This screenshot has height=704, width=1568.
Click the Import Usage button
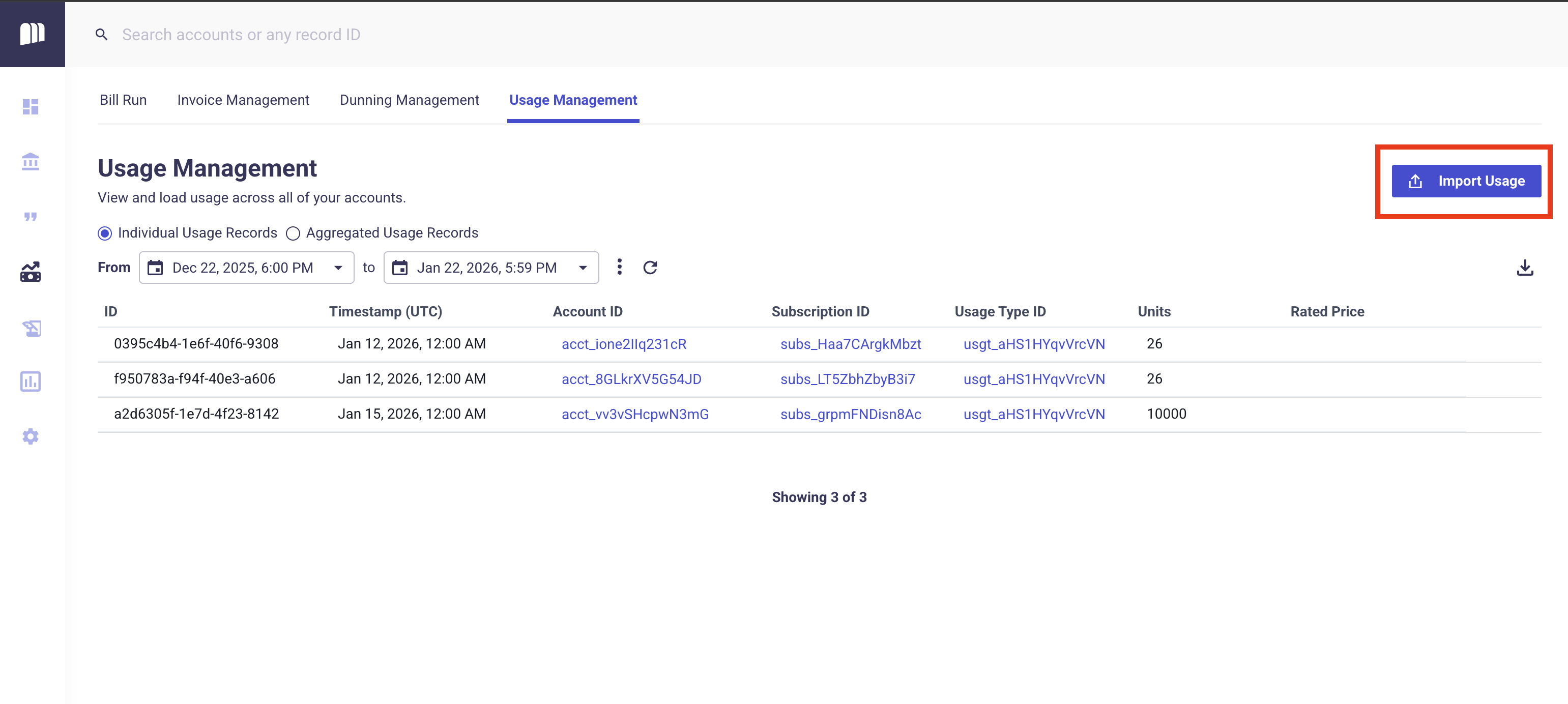[1466, 181]
